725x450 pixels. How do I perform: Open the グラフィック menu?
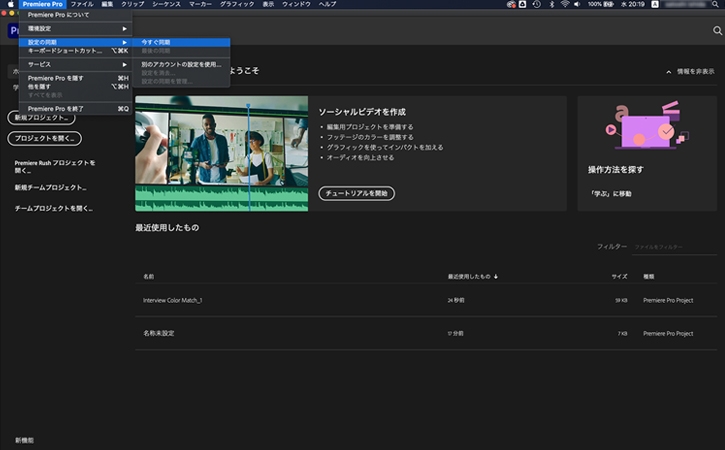(237, 4)
